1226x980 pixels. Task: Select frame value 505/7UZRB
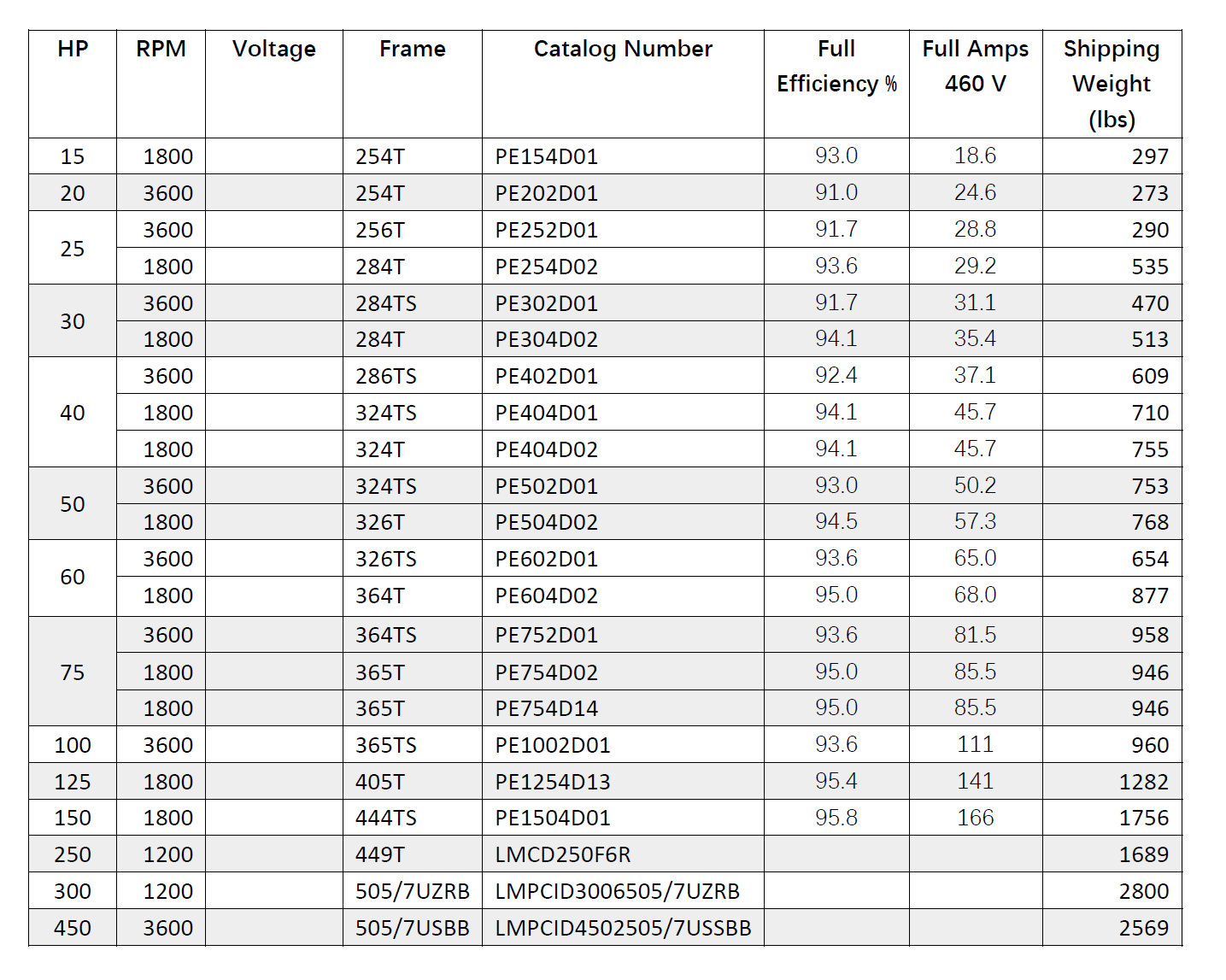tap(413, 891)
